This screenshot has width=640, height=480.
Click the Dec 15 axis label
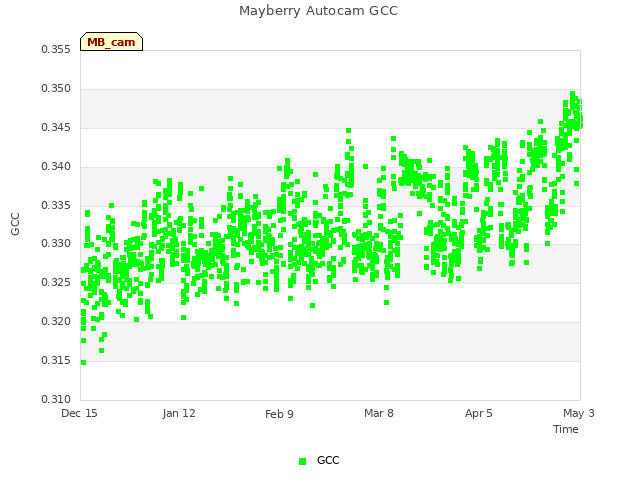[x=79, y=413]
